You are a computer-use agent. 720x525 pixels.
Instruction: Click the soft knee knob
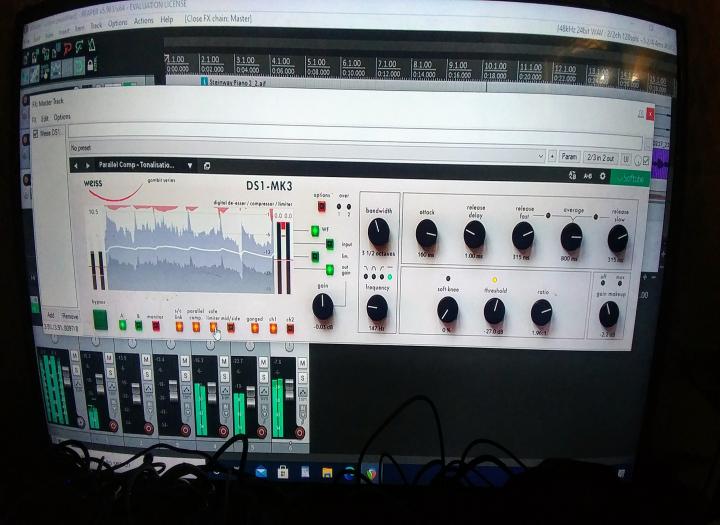pos(447,310)
